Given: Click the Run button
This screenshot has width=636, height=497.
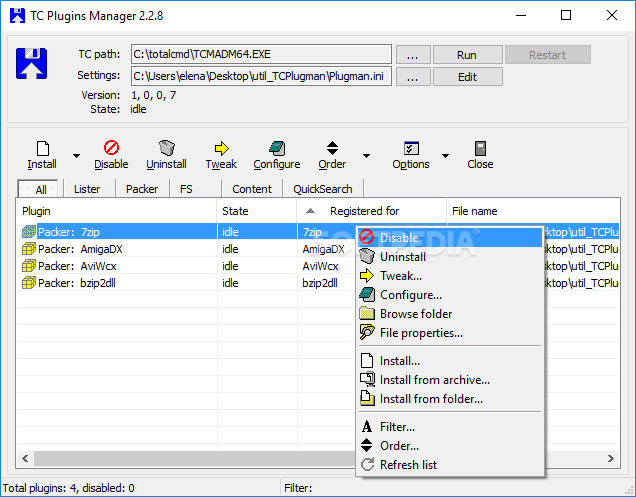Looking at the screenshot, I should (468, 55).
